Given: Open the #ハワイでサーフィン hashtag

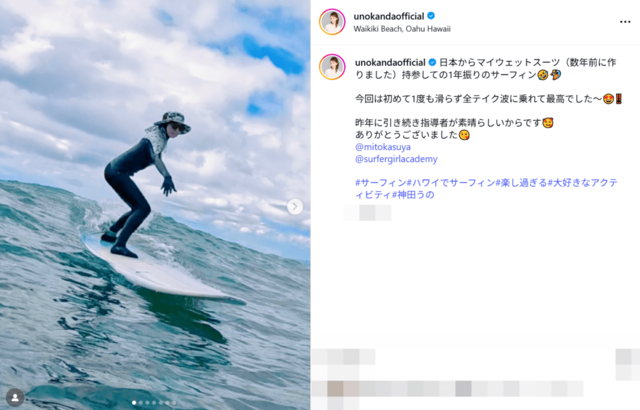Looking at the screenshot, I should [451, 183].
